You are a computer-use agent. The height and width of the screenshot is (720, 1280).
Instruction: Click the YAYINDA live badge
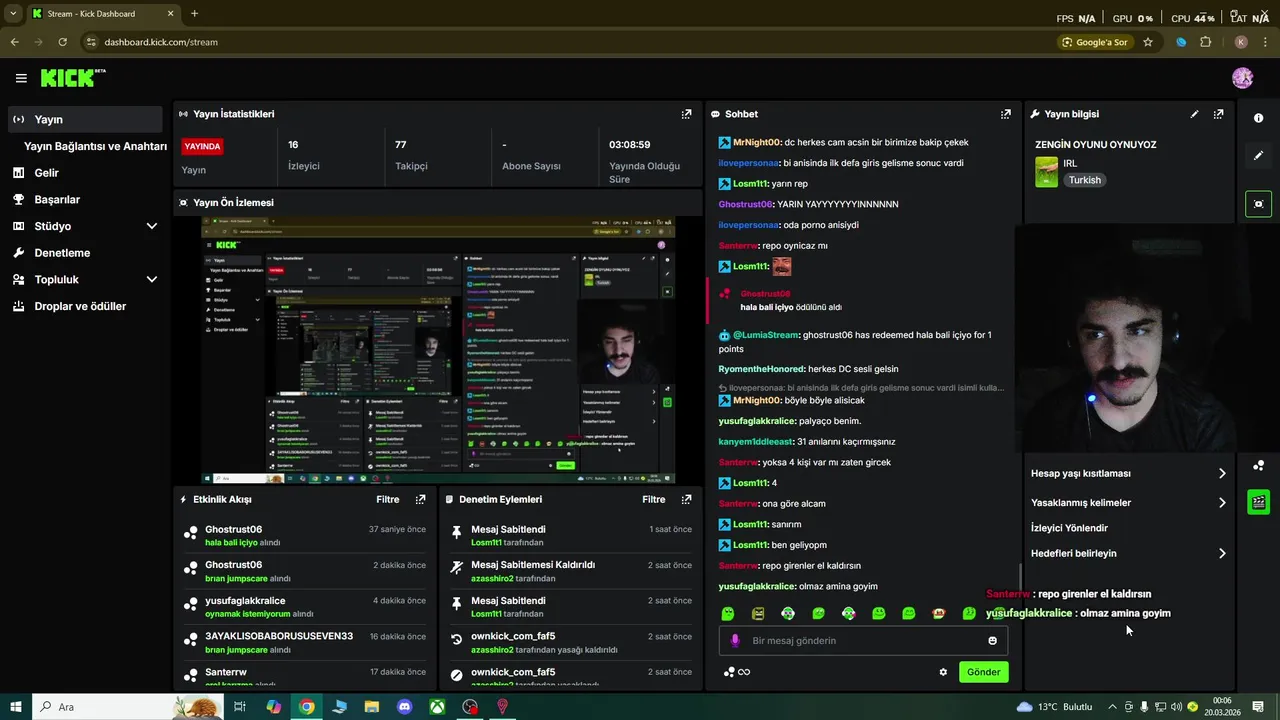point(202,146)
